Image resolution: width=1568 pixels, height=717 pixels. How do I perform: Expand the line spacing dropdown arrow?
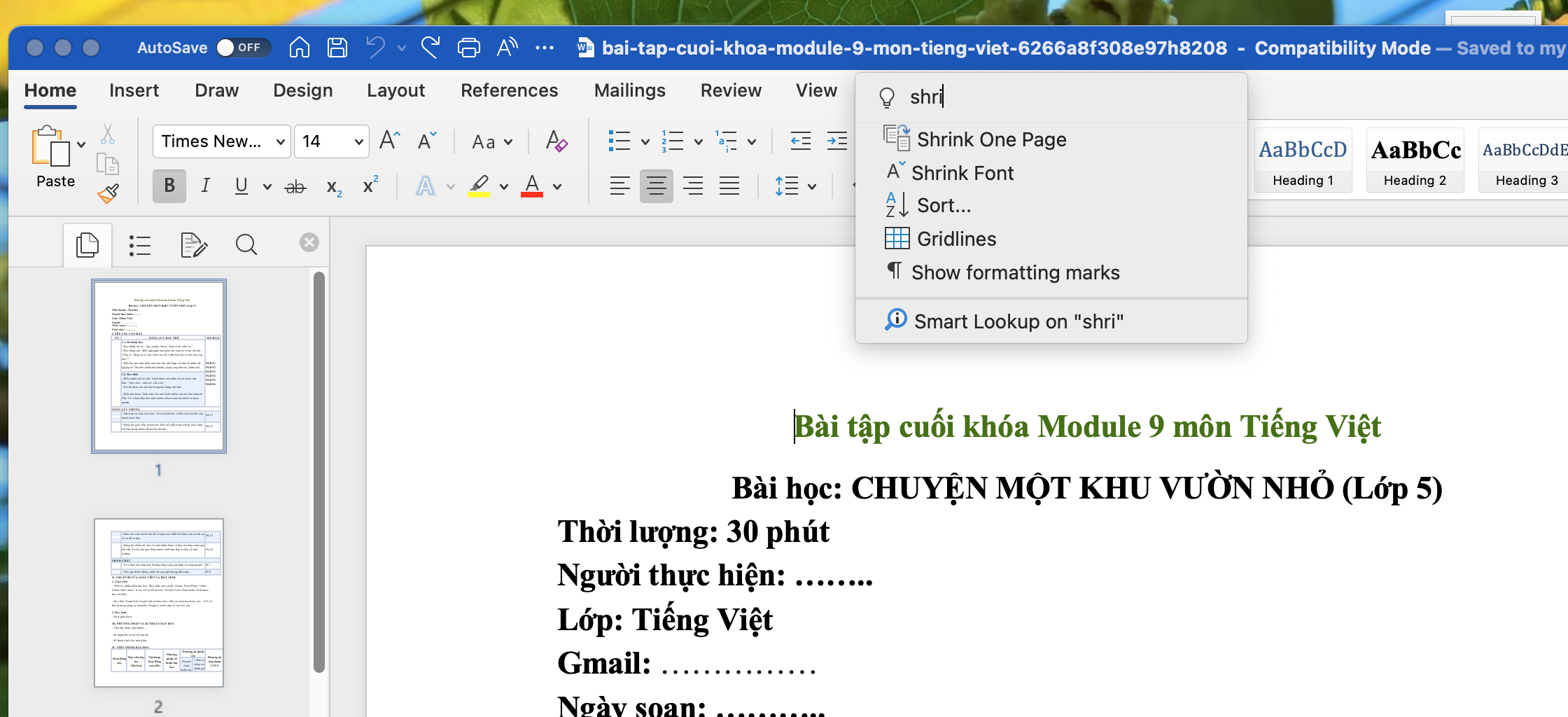click(812, 186)
